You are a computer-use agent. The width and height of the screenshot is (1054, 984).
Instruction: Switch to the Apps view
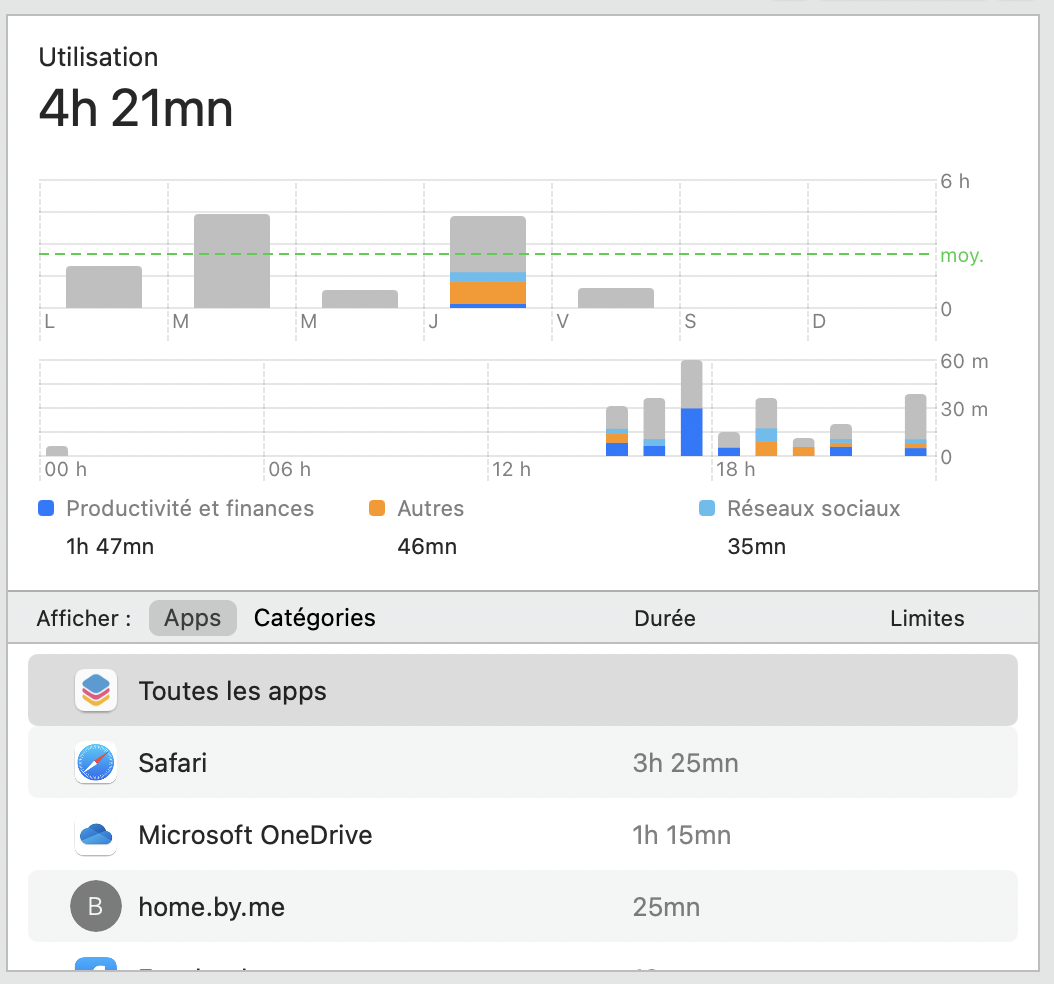click(x=192, y=618)
